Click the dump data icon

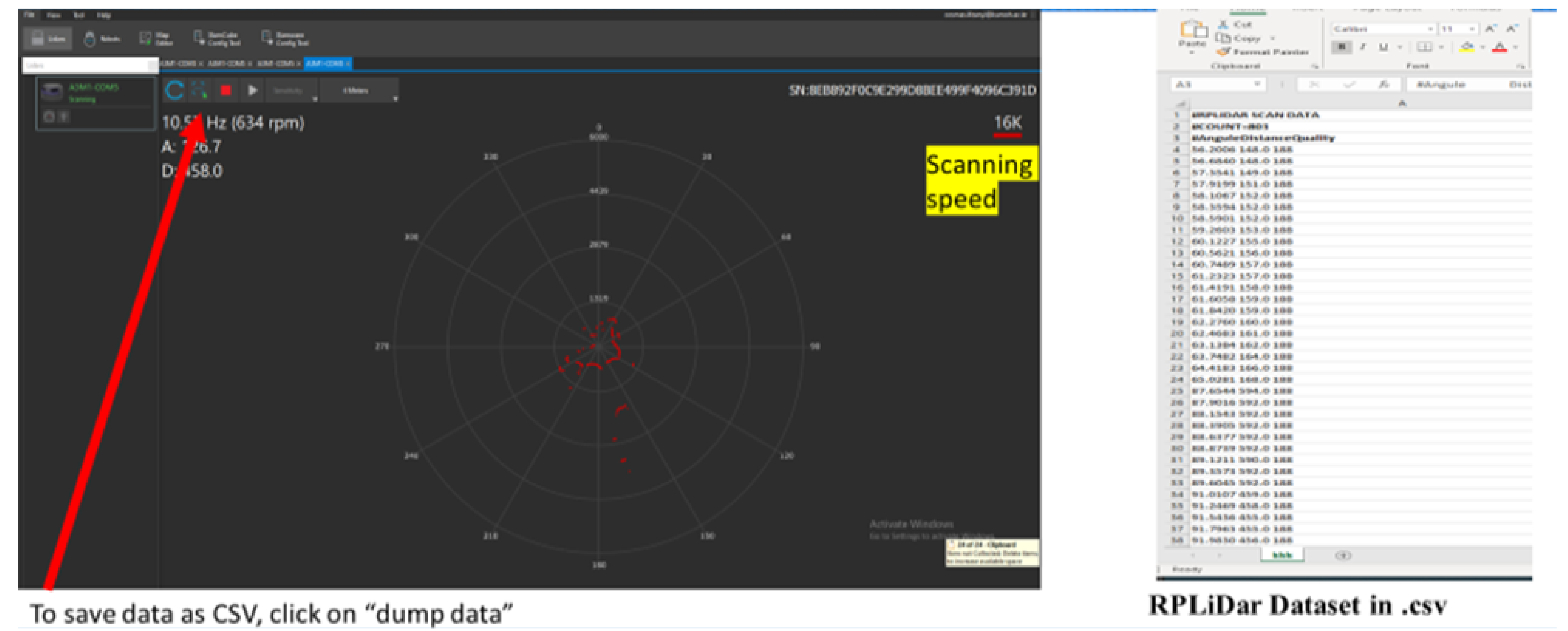[x=199, y=90]
